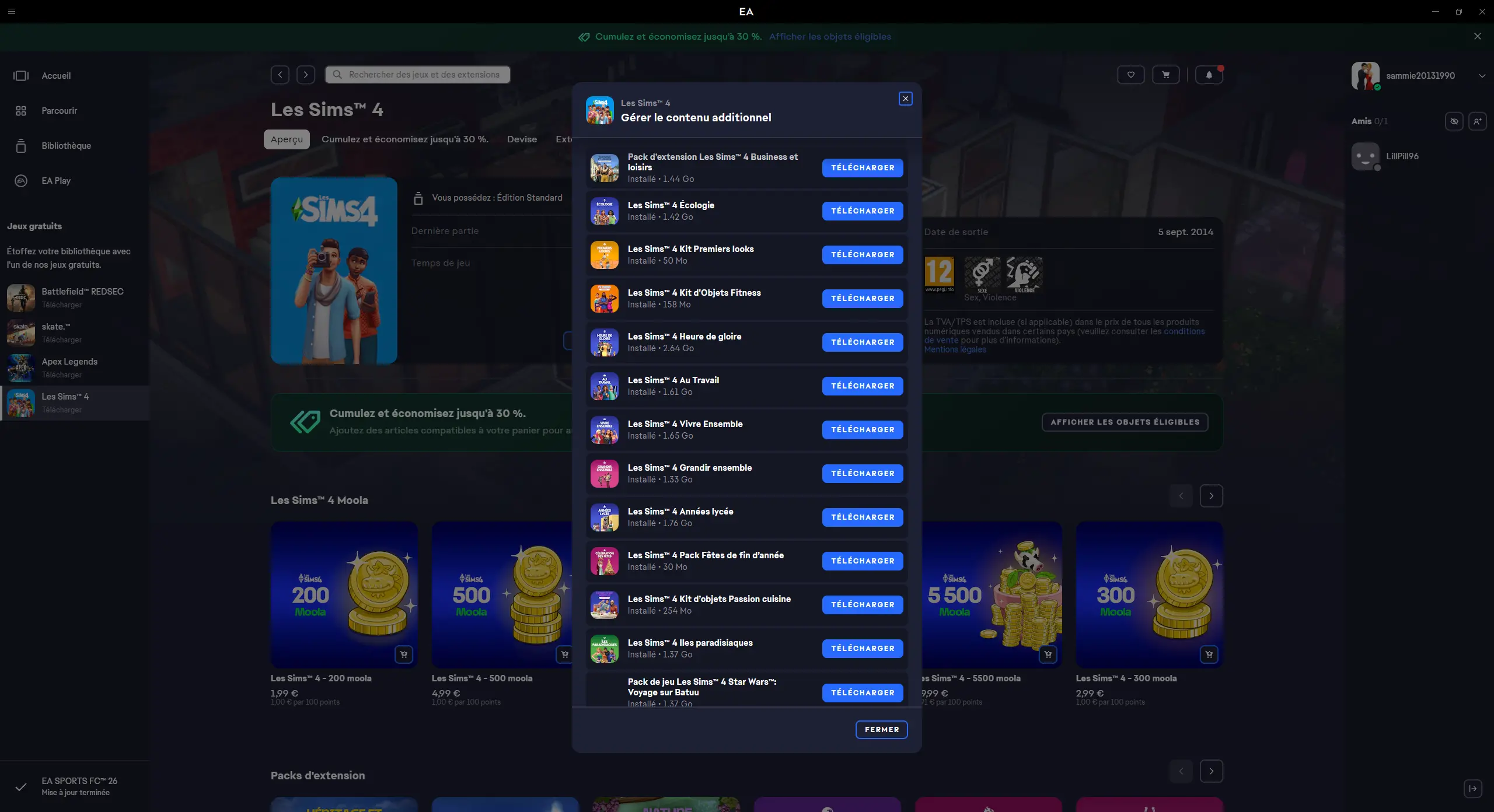The height and width of the screenshot is (812, 1494).
Task: Download Kit d'objets Passion cuisine
Action: point(863,605)
